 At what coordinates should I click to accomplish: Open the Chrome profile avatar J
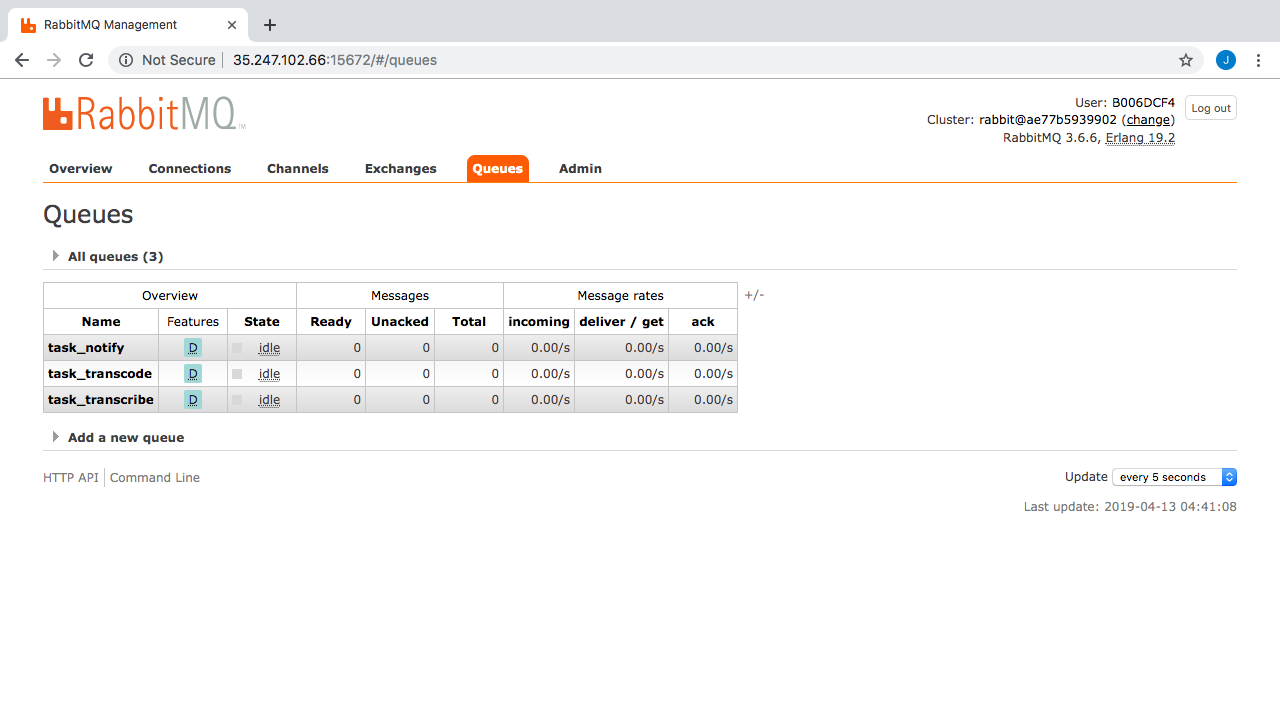click(x=1226, y=60)
